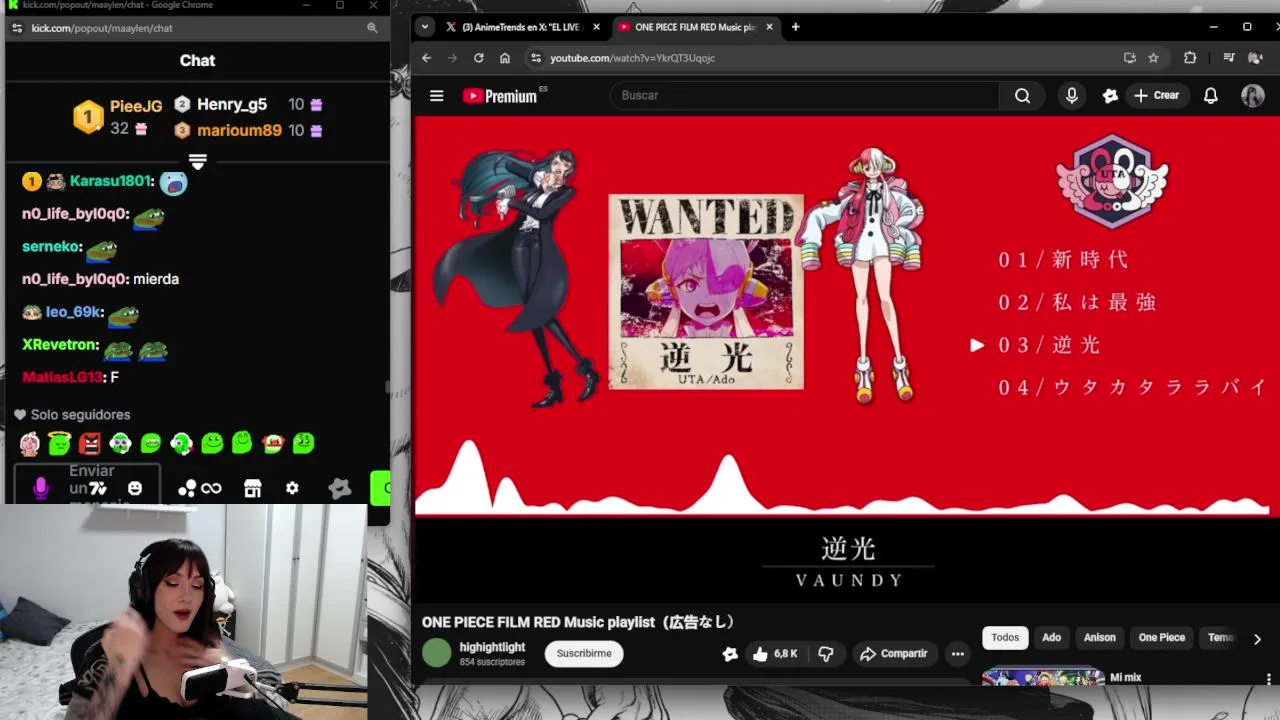The image size is (1280, 720).
Task: Click the Solo seguidores notice
Action: point(72,415)
